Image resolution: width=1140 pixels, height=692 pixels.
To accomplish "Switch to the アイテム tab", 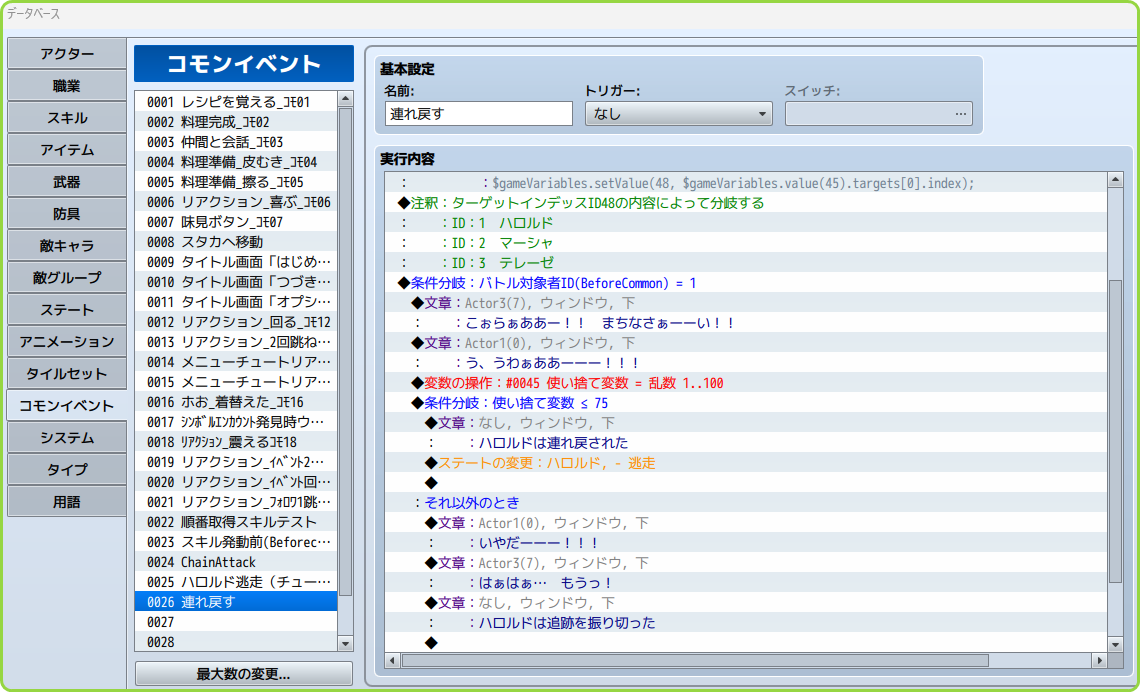I will 67,150.
